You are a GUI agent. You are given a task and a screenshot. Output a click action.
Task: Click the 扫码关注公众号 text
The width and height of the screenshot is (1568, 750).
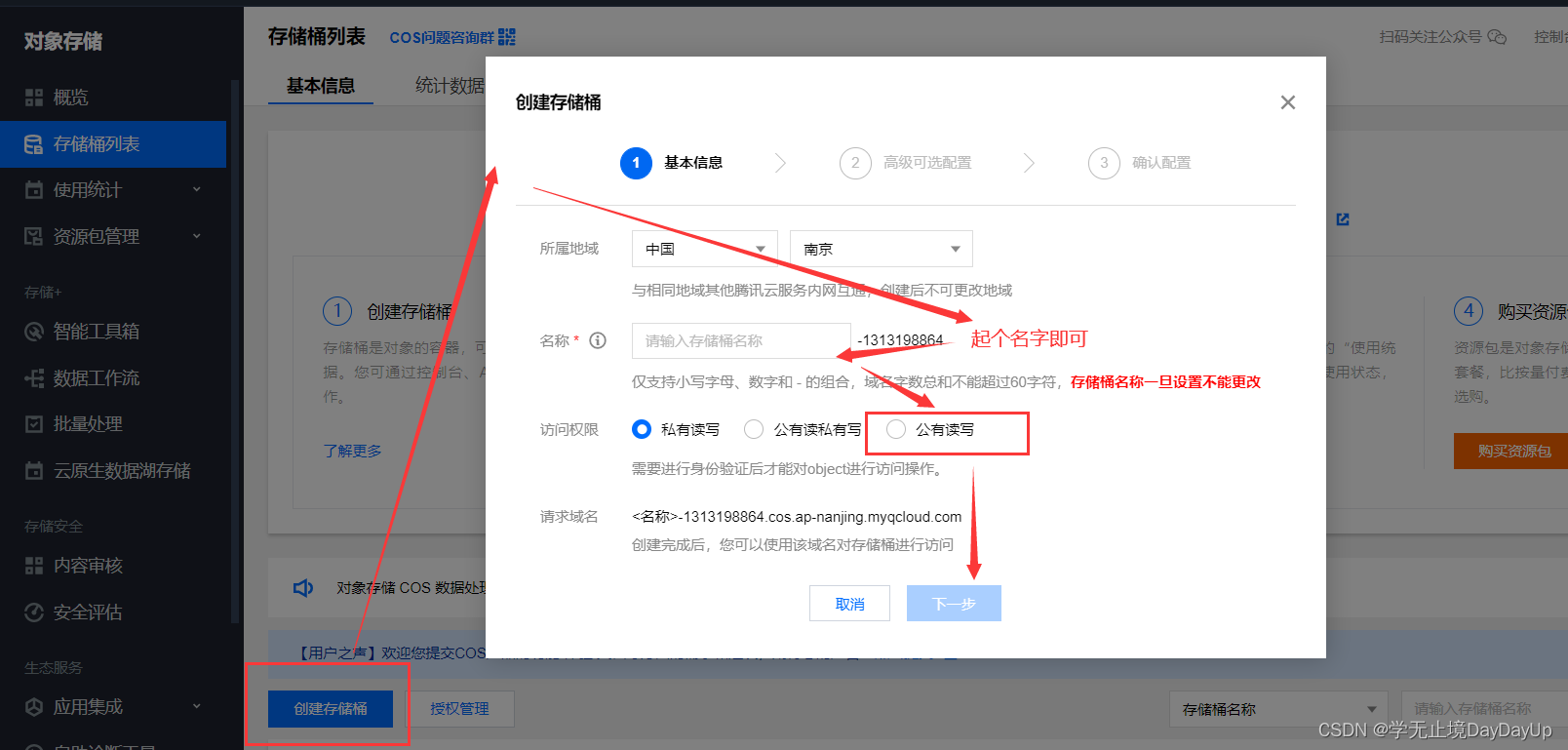tap(1431, 37)
